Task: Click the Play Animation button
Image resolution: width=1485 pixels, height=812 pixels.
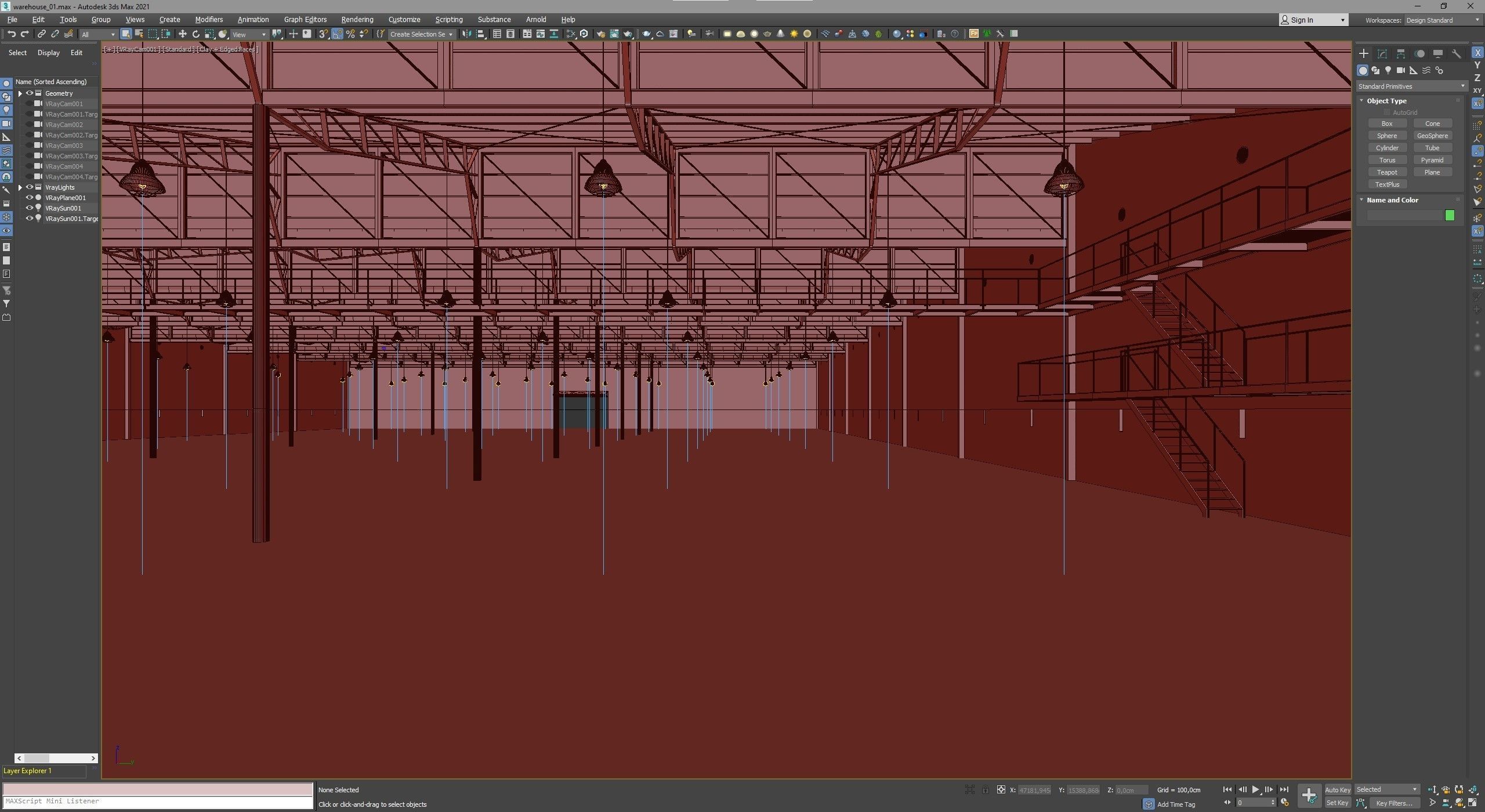Action: pyautogui.click(x=1255, y=789)
